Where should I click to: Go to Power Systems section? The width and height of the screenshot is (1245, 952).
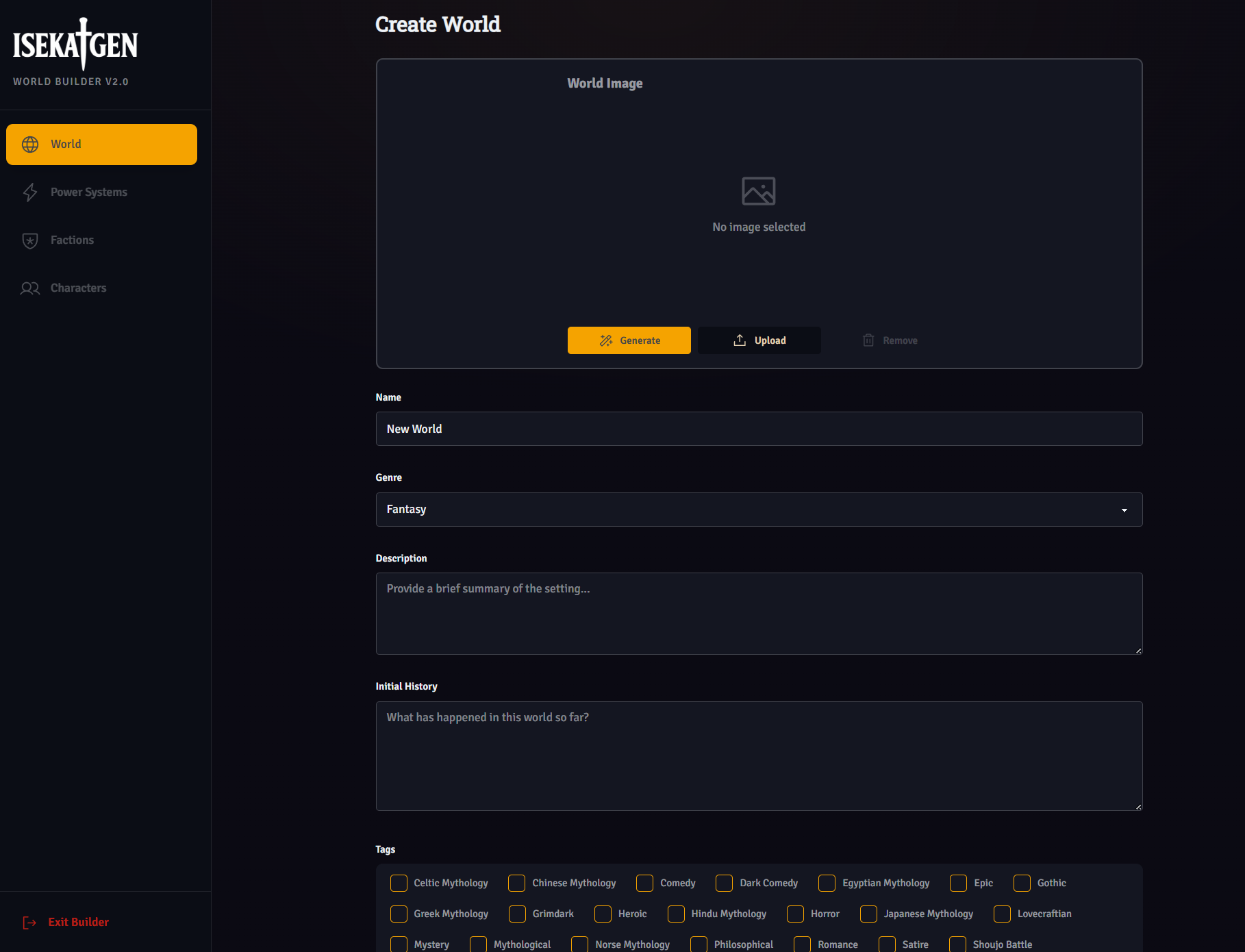(x=101, y=192)
